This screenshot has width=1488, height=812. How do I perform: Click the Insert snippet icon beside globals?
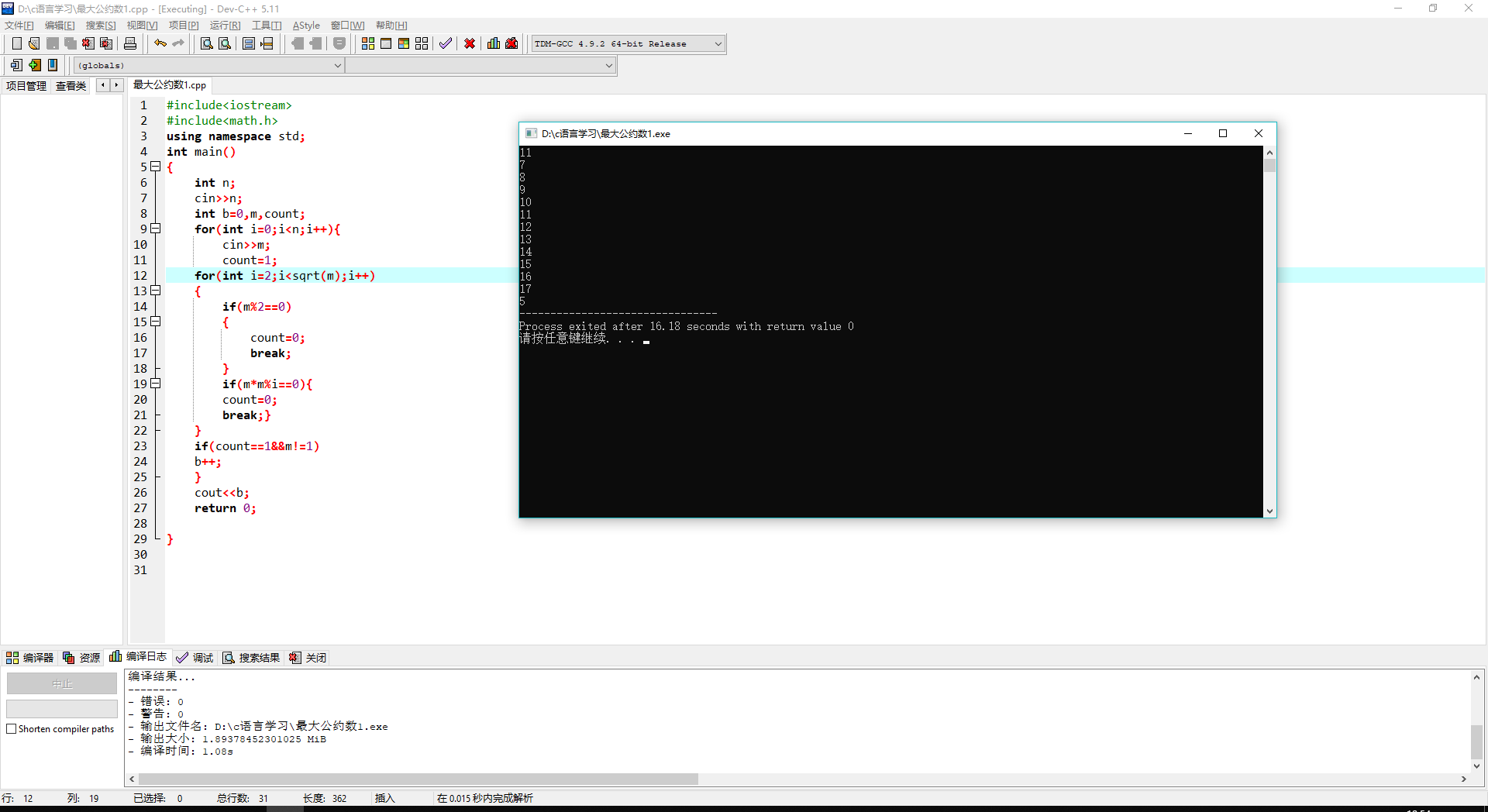(35, 65)
